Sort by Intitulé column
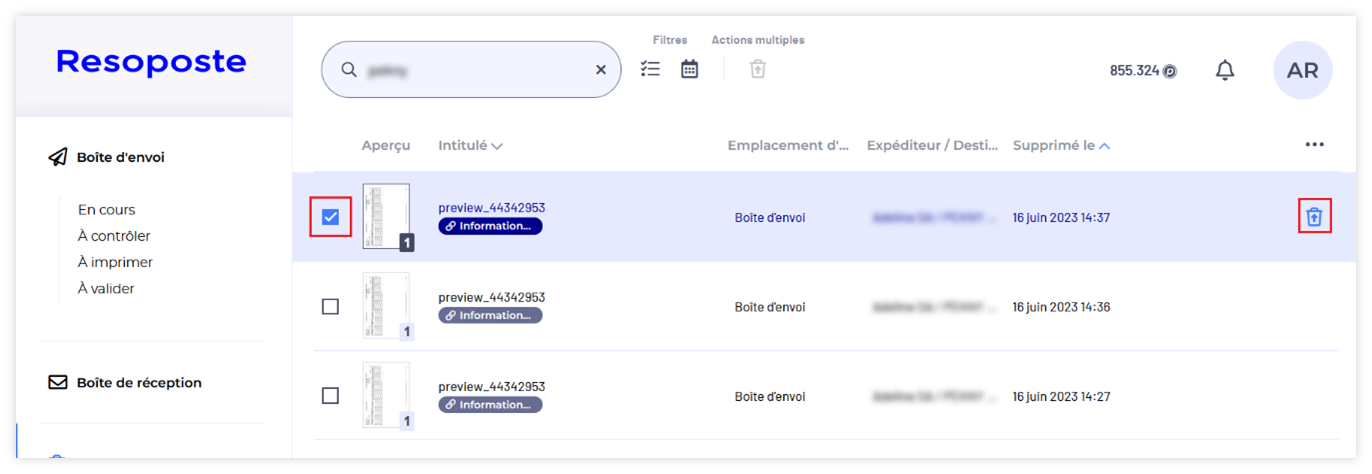1372x474 pixels. (x=469, y=146)
